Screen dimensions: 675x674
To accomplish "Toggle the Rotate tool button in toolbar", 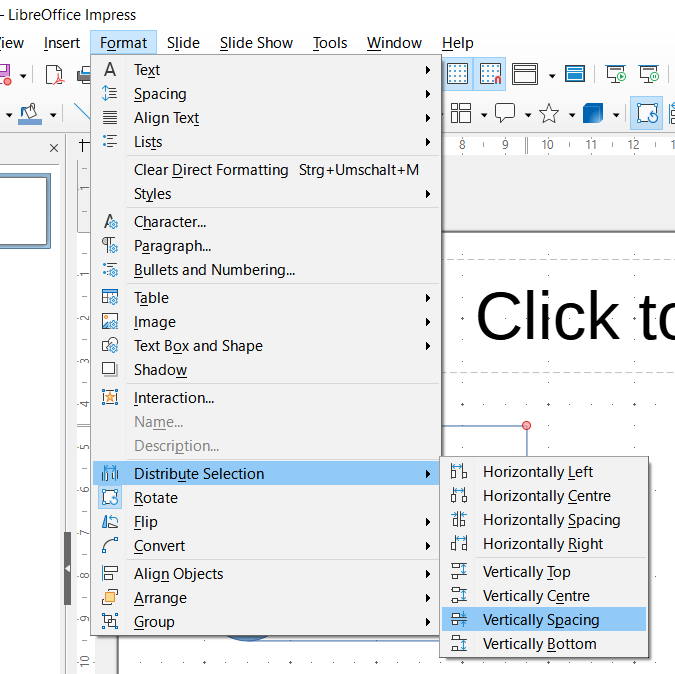I will point(648,114).
